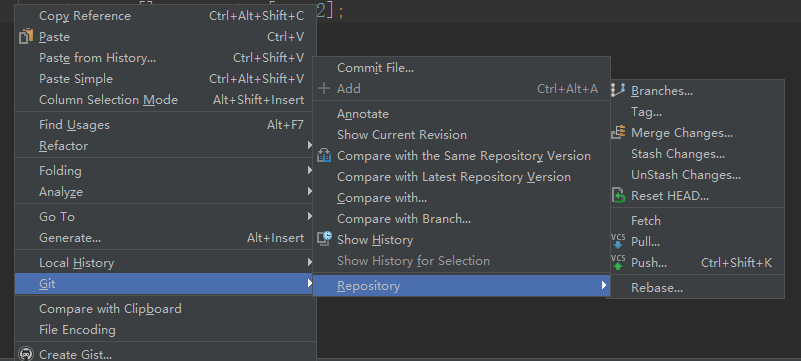Click the Show History clock icon

(324, 239)
